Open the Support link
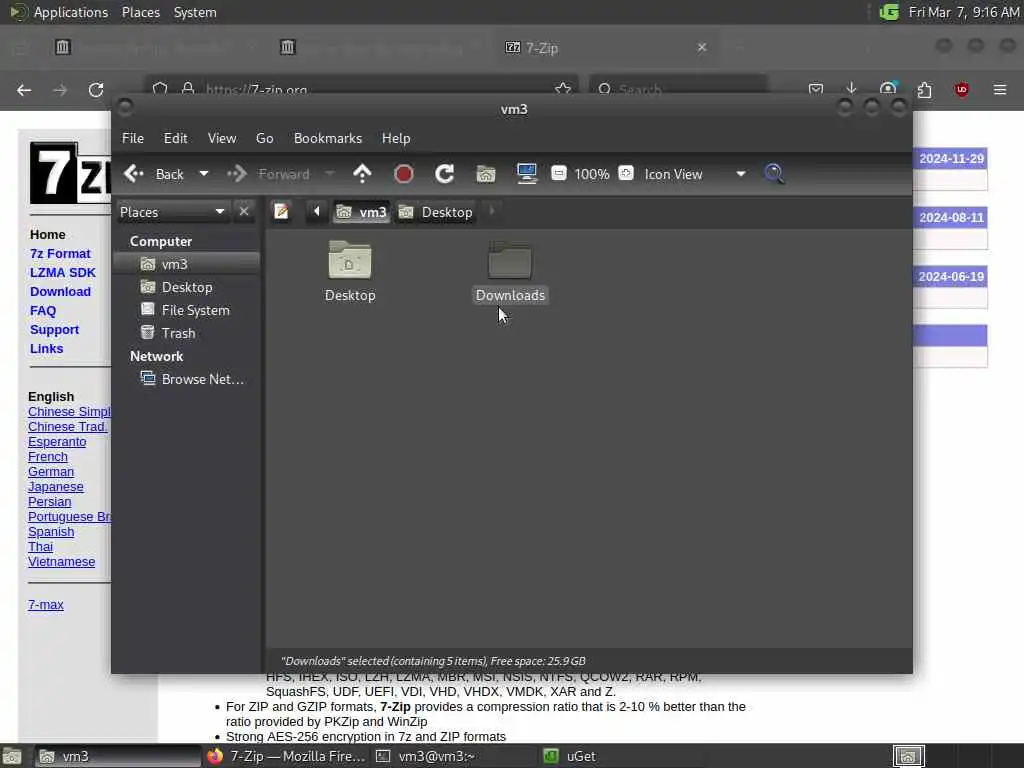This screenshot has height=768, width=1024. pyautogui.click(x=54, y=330)
